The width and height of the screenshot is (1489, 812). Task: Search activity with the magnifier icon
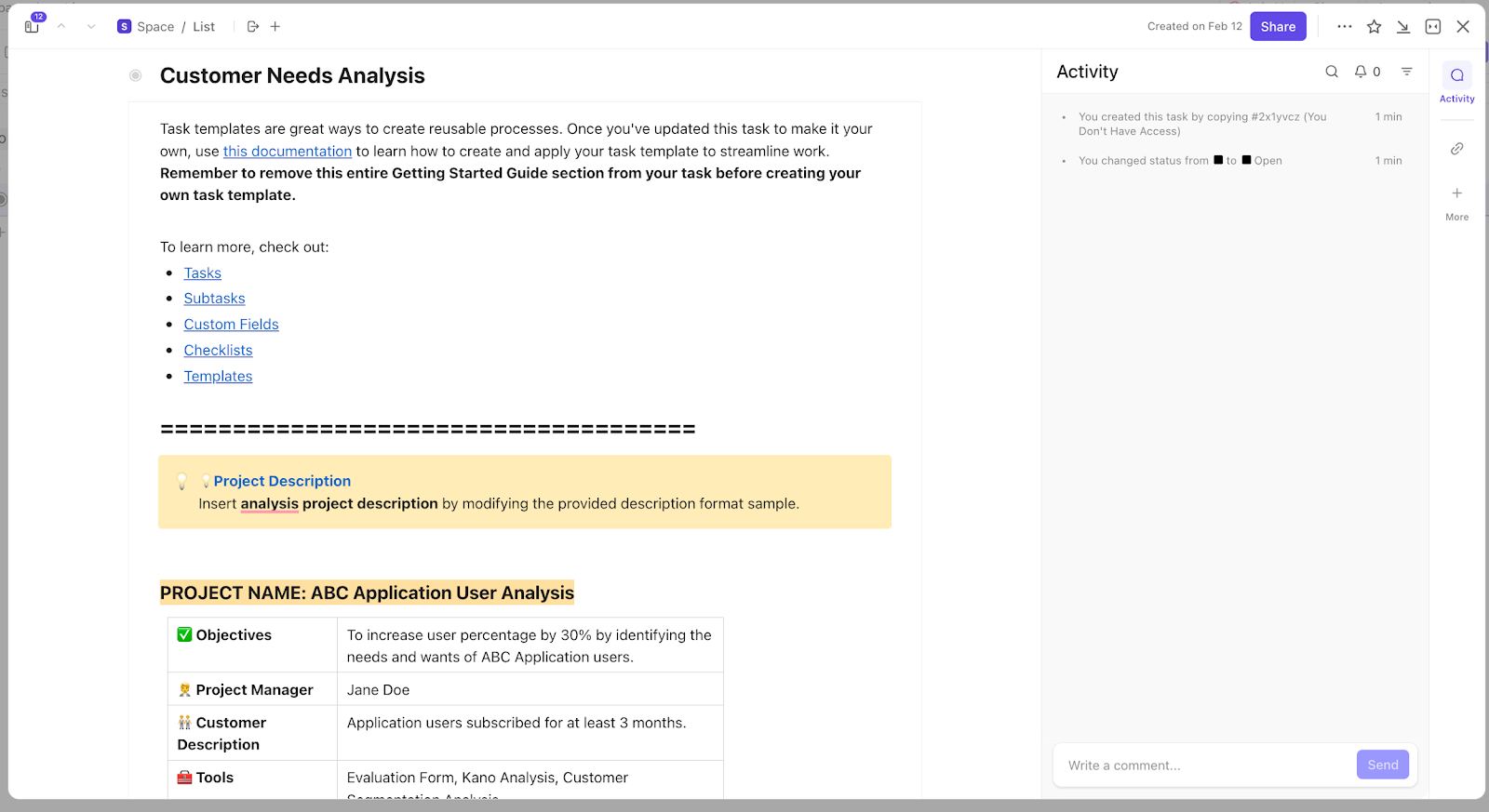(x=1332, y=72)
